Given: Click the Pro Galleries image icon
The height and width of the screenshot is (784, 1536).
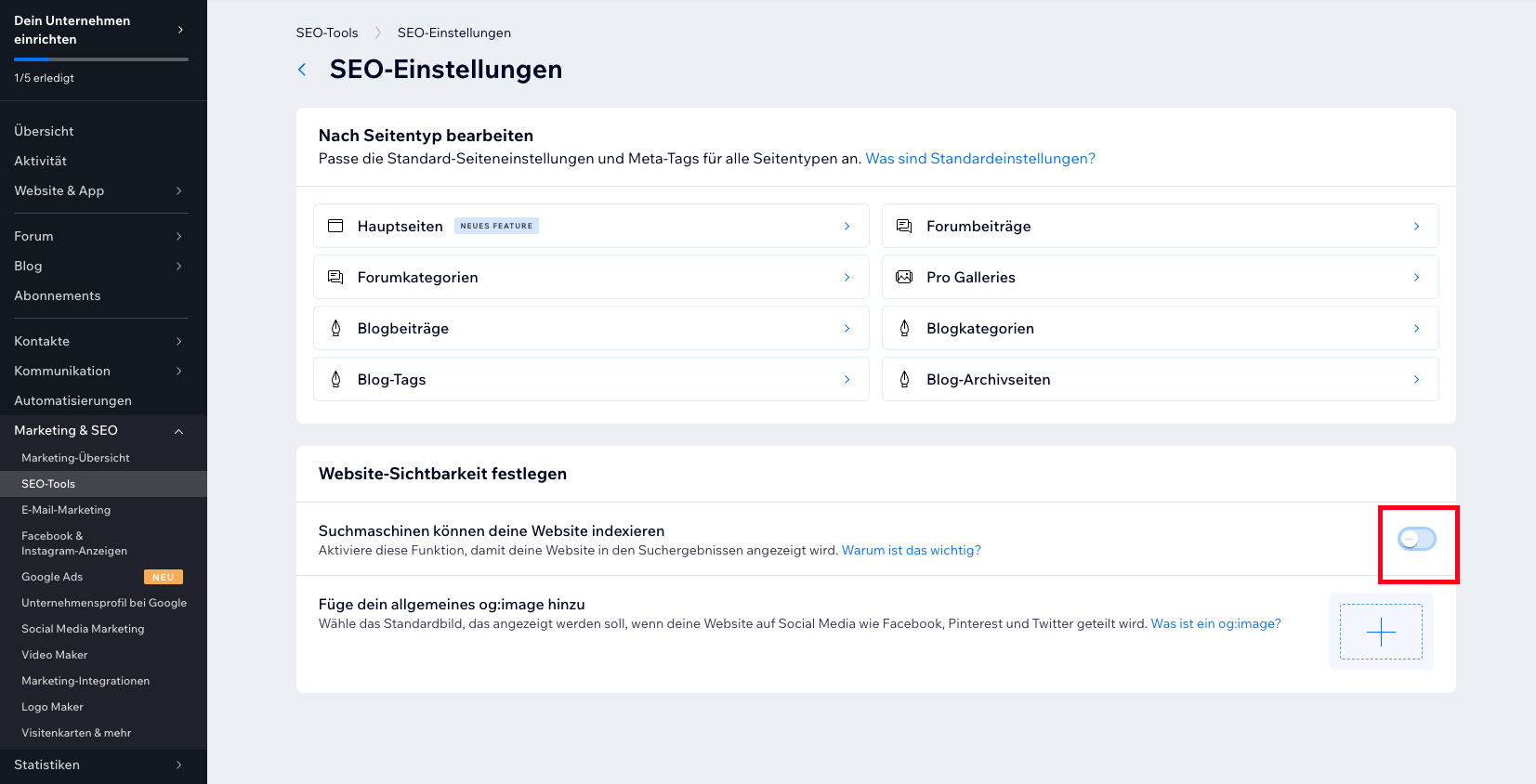Looking at the screenshot, I should [904, 277].
